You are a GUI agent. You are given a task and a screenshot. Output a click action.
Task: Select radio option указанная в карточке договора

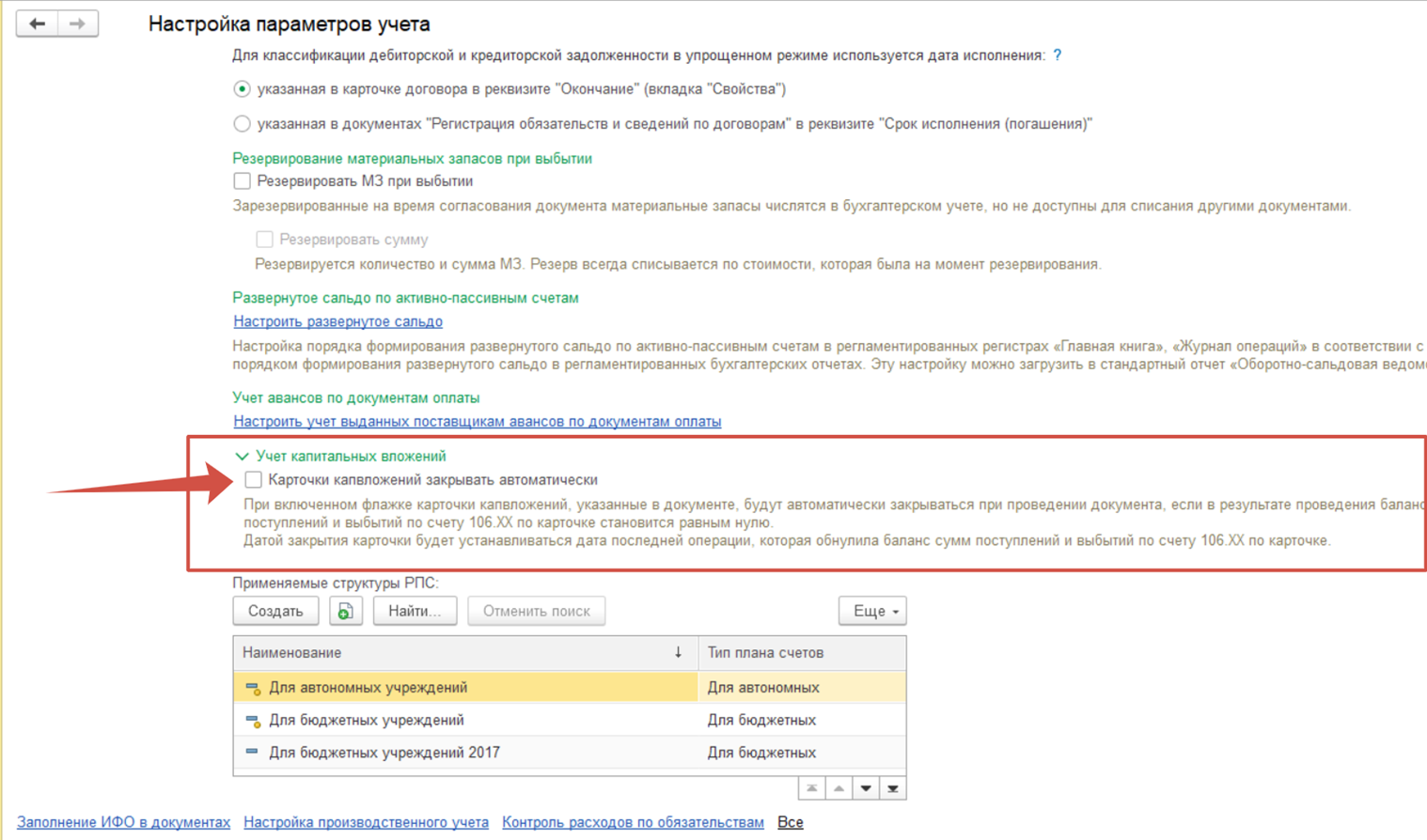pyautogui.click(x=242, y=89)
